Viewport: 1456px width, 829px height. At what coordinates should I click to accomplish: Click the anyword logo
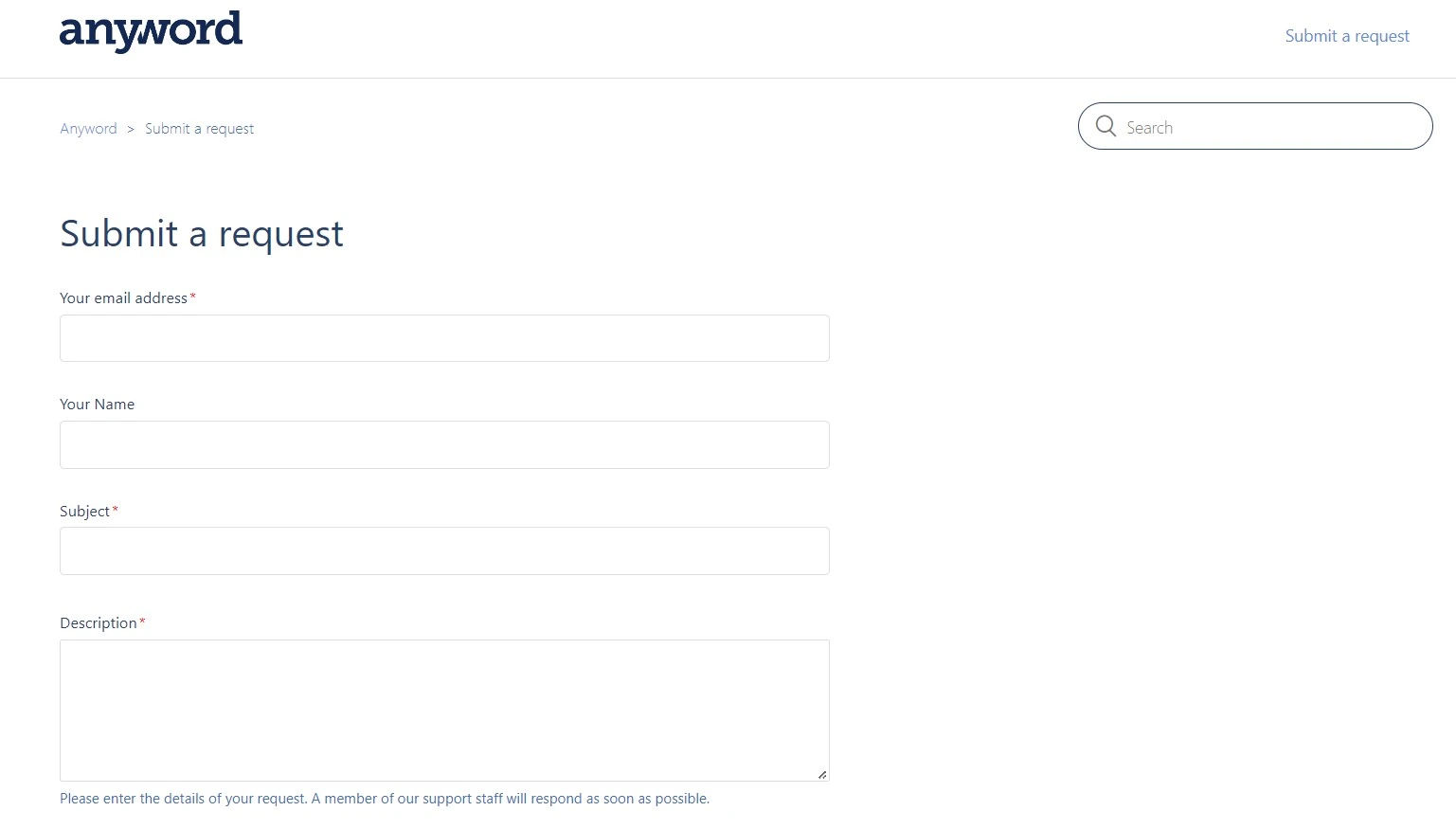(151, 31)
